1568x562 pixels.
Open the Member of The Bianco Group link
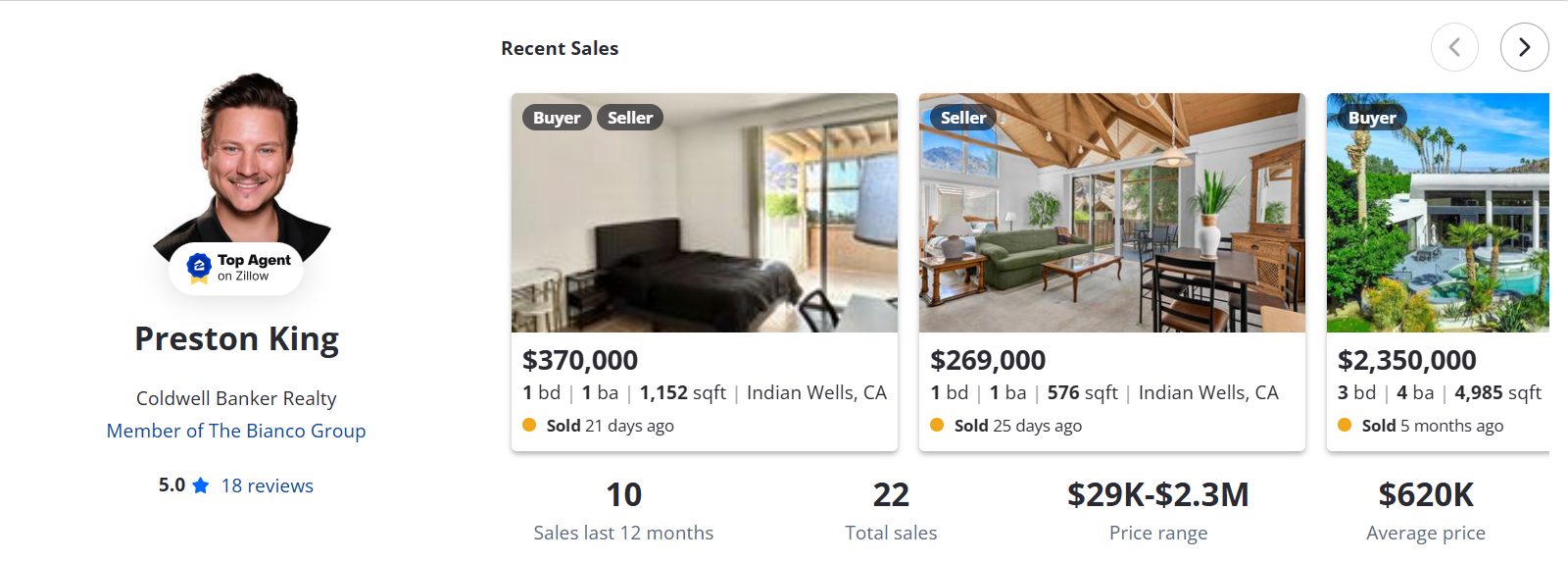tap(236, 431)
